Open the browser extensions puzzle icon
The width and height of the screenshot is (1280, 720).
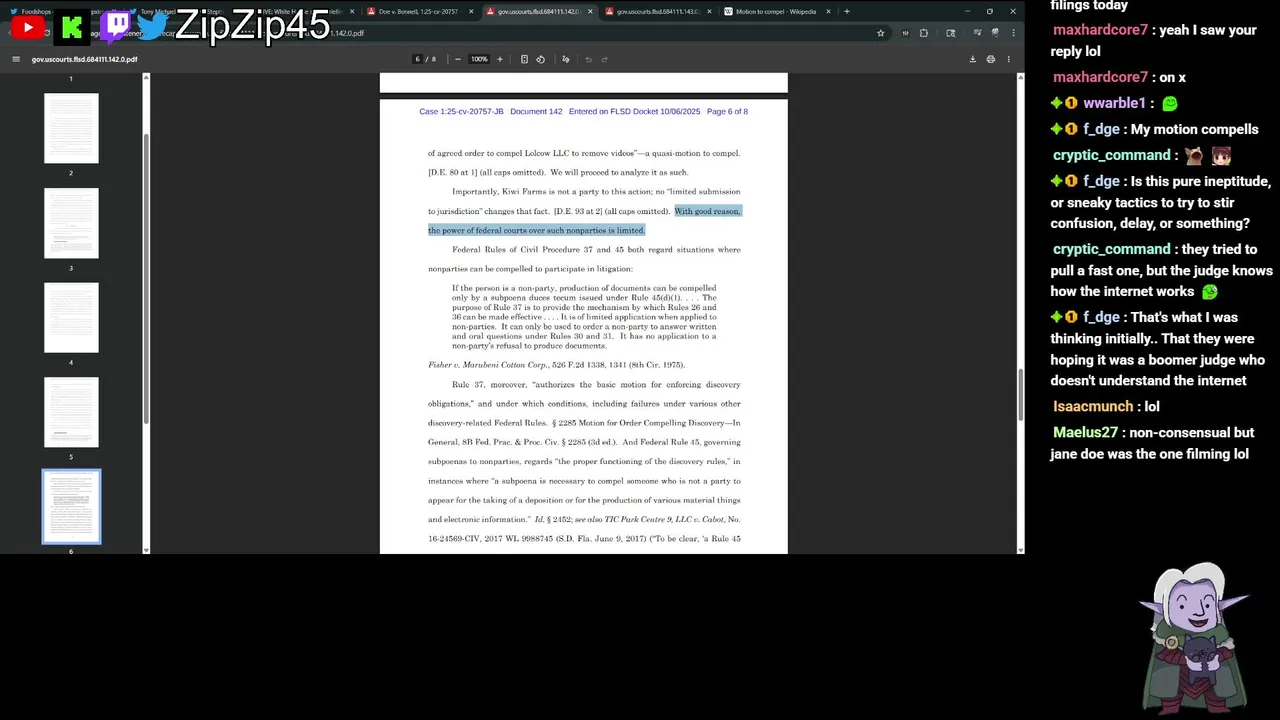point(924,33)
